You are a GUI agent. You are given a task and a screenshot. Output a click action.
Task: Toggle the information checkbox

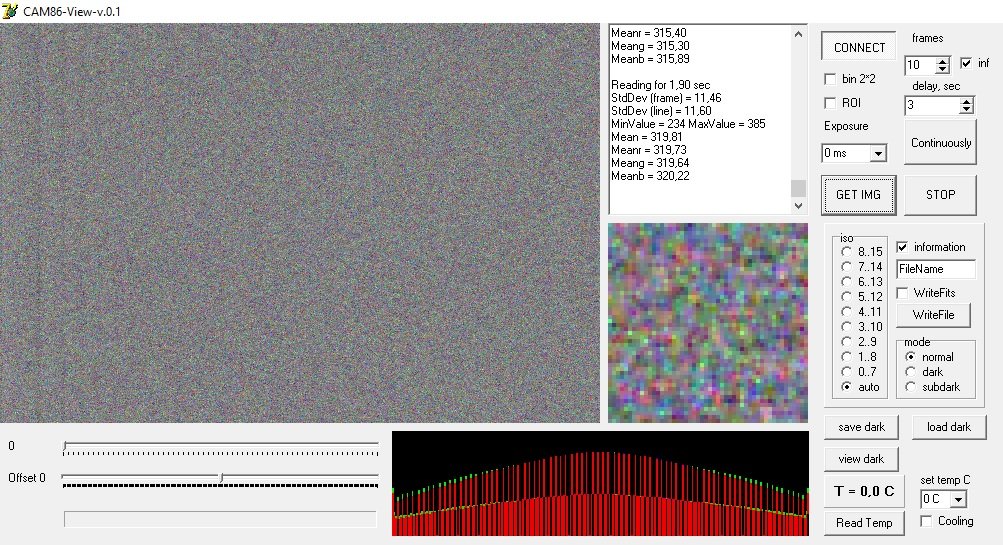pos(902,247)
